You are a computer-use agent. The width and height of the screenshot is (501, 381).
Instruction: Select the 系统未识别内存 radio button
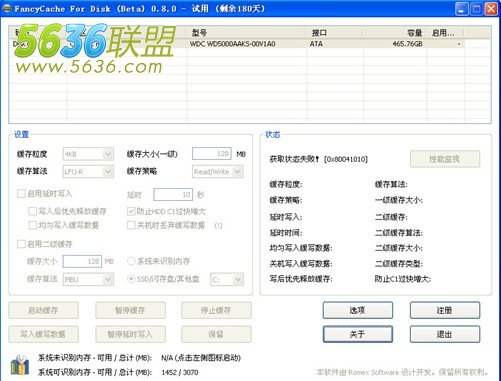[x=131, y=261]
